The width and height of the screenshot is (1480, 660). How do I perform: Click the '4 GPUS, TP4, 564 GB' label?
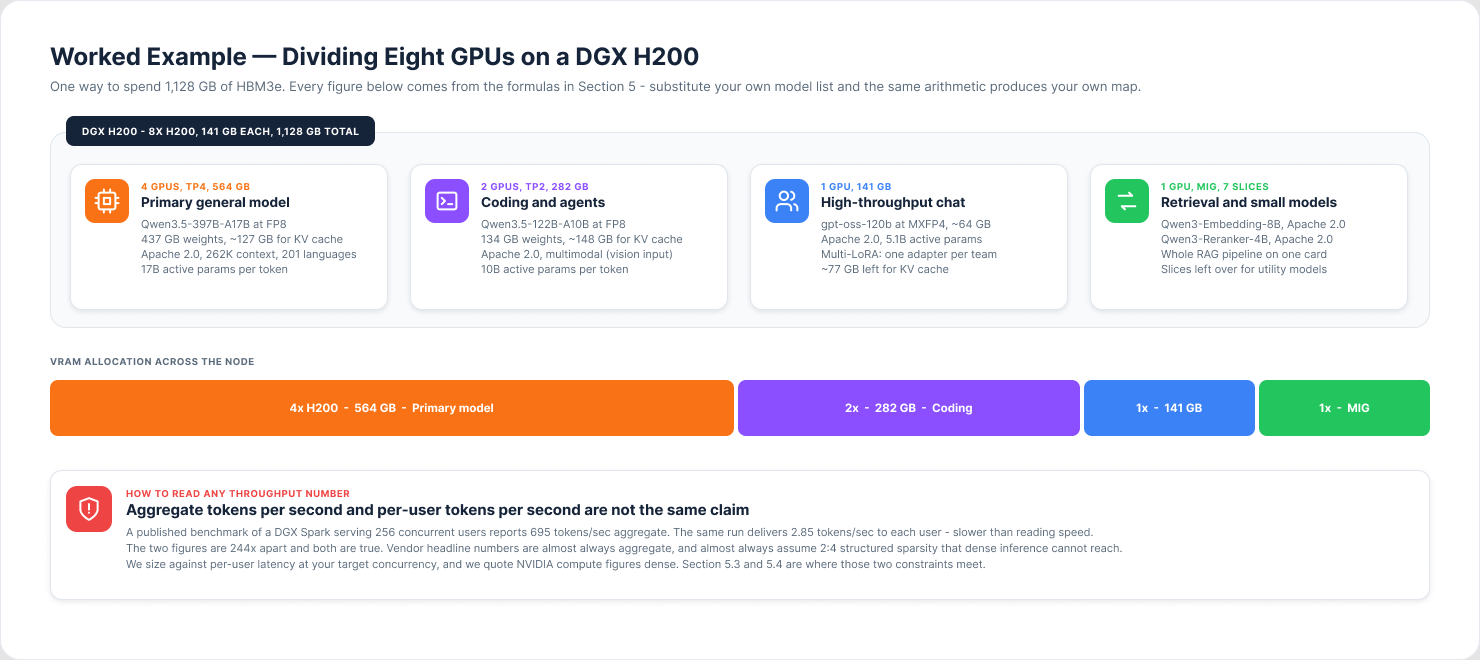pos(195,187)
